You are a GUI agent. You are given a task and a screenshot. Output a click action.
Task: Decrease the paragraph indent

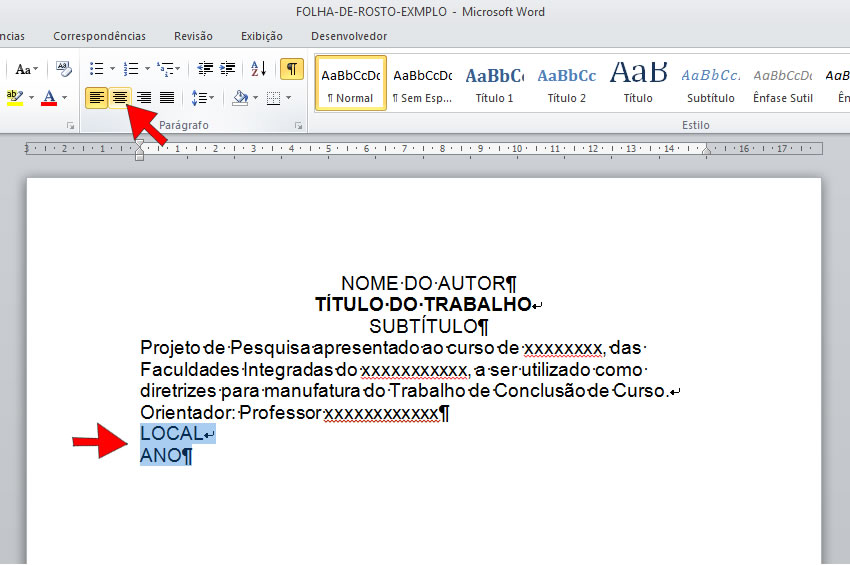tap(205, 69)
